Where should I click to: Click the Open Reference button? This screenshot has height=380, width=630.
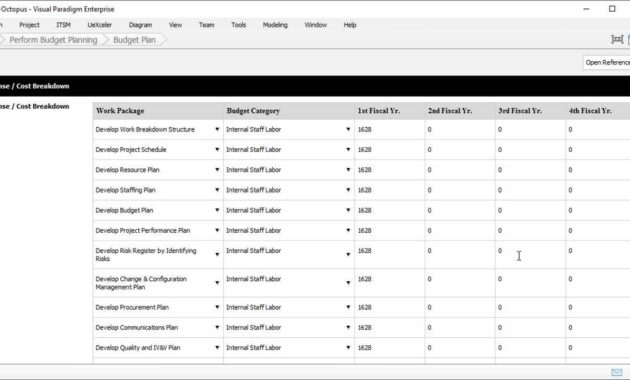coord(607,62)
